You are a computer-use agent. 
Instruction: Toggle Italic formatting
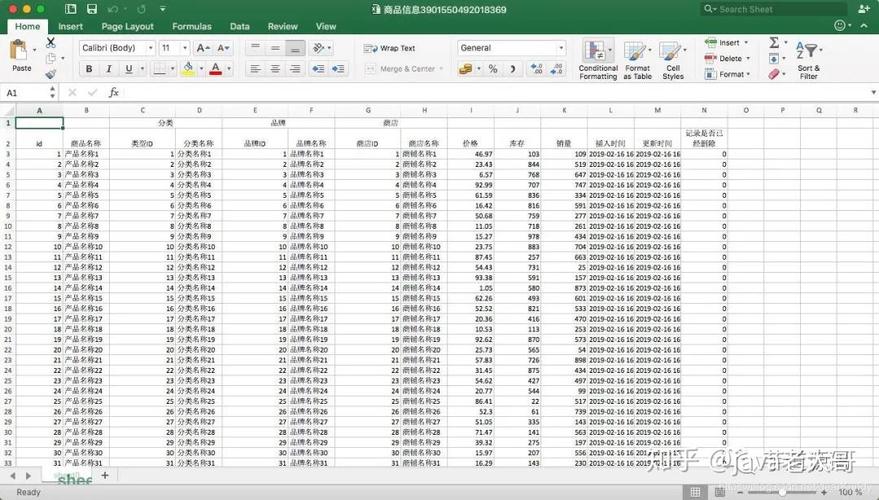click(109, 69)
